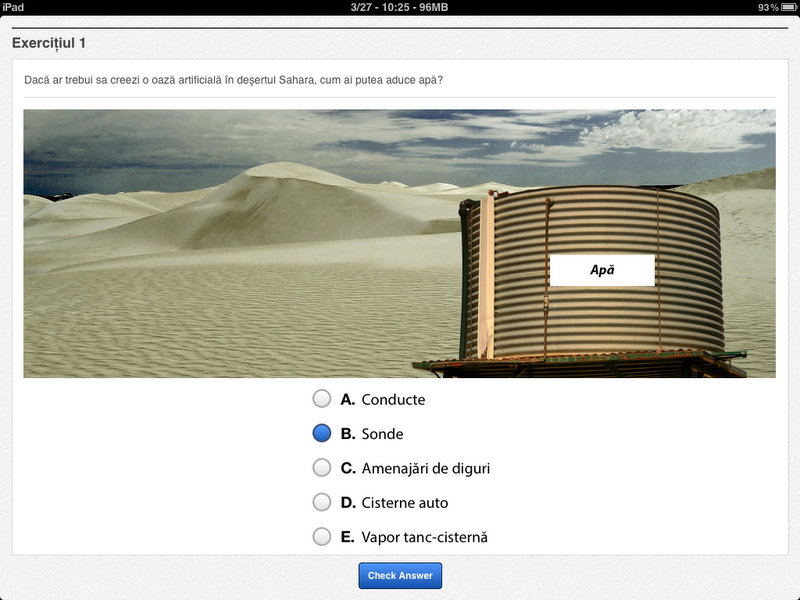
Task: Tap the 'Vapor tanc-cisternă' answer text
Action: [x=424, y=537]
